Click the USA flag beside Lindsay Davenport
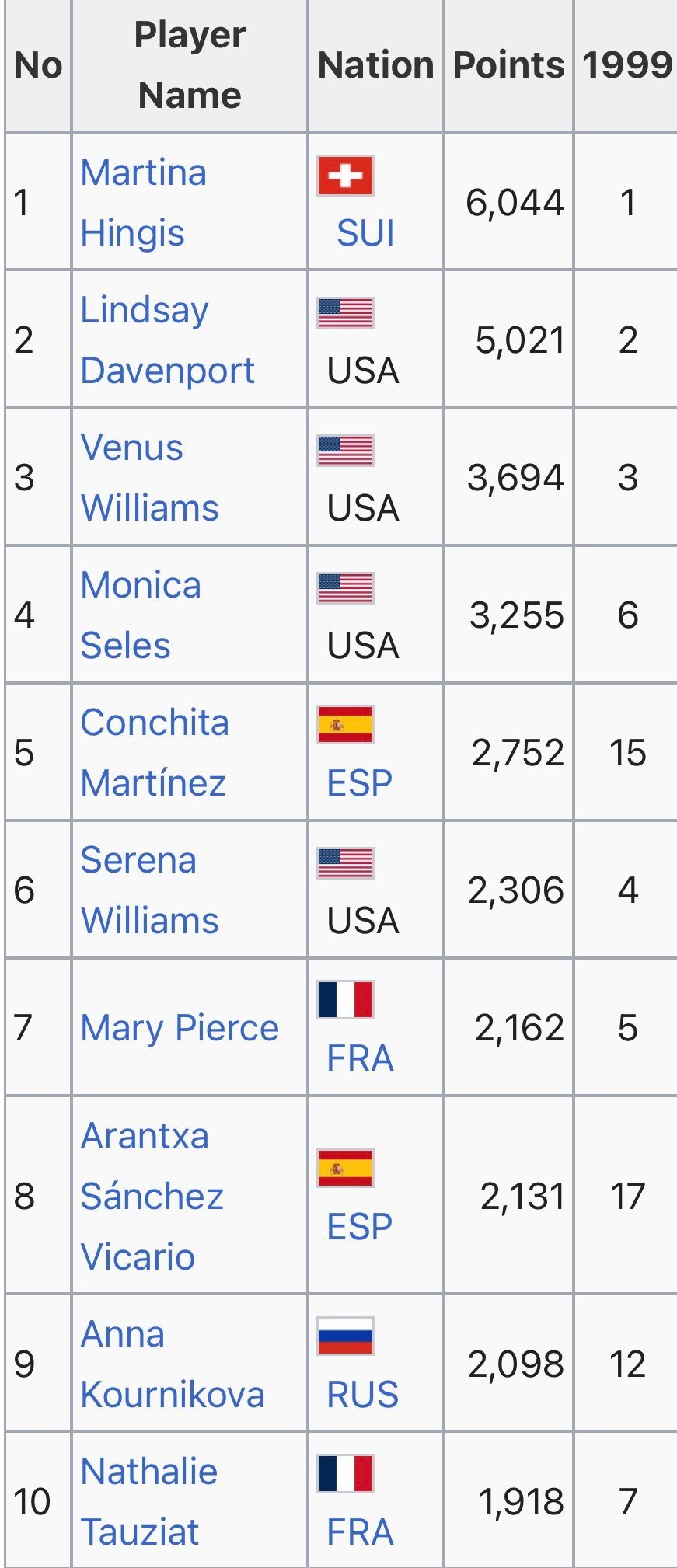 [x=345, y=313]
